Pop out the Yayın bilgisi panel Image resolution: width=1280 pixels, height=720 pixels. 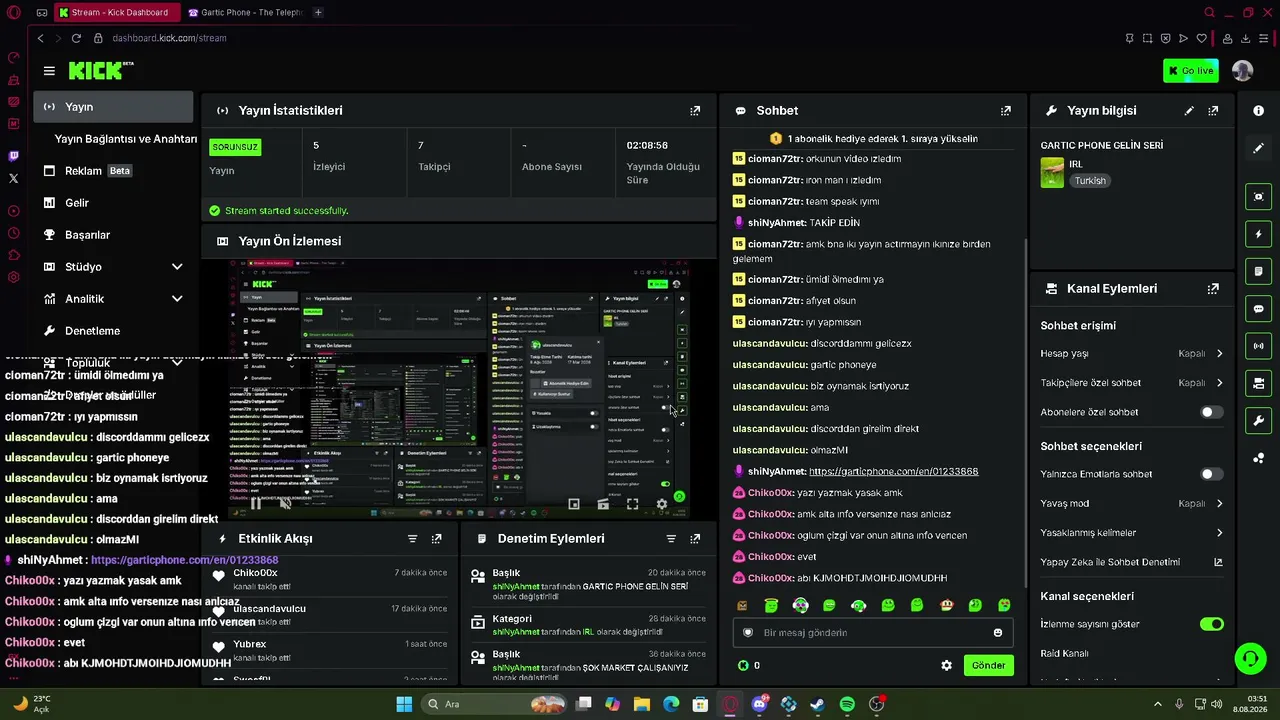point(1213,111)
